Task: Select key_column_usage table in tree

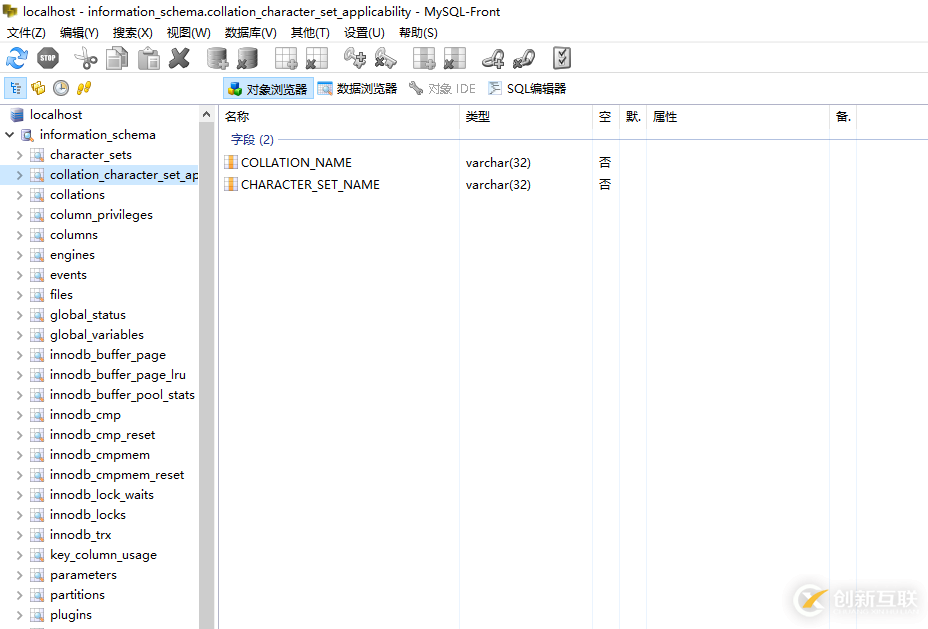Action: coord(103,555)
